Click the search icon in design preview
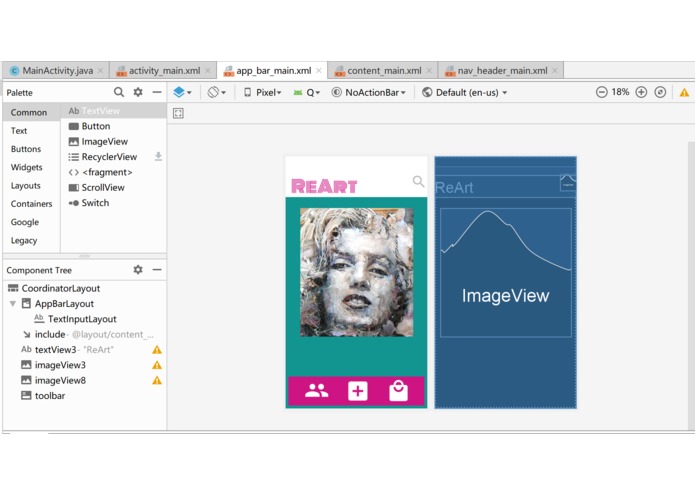 tap(418, 181)
